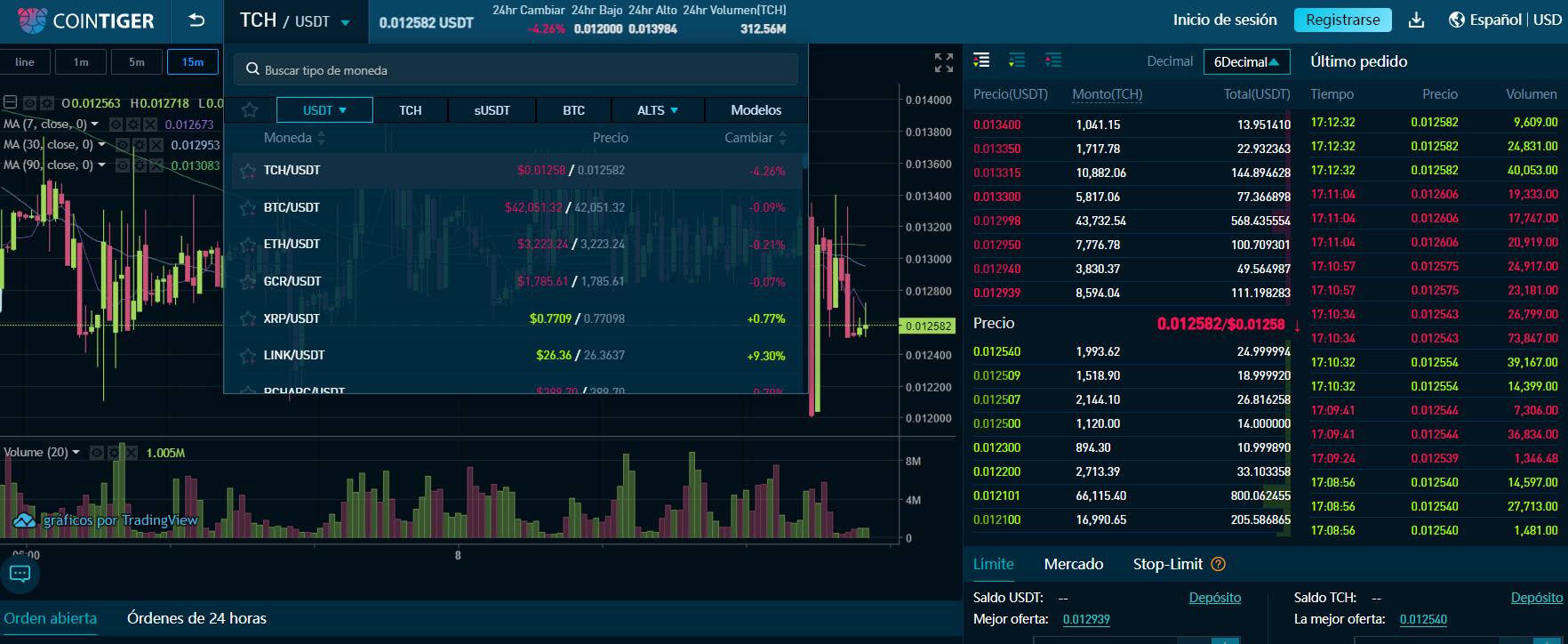Switch to the sUSDT market tab

tap(492, 110)
